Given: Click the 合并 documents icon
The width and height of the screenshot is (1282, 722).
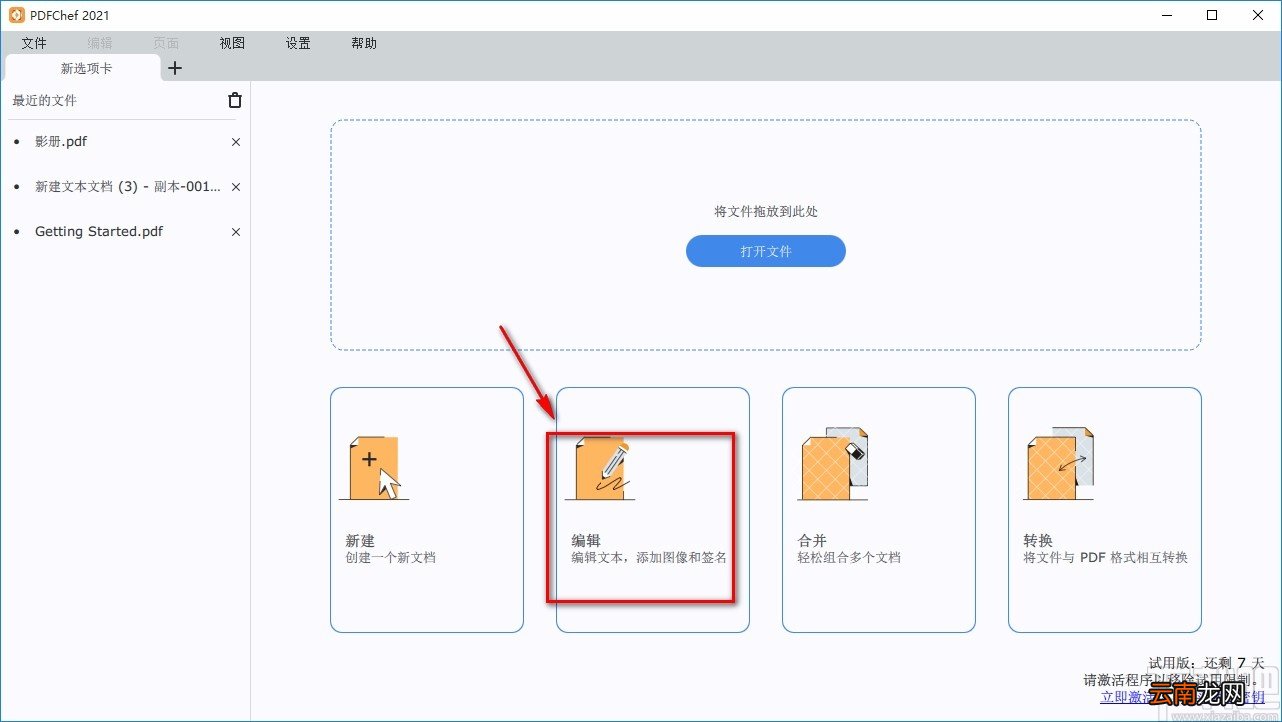Looking at the screenshot, I should [x=833, y=464].
